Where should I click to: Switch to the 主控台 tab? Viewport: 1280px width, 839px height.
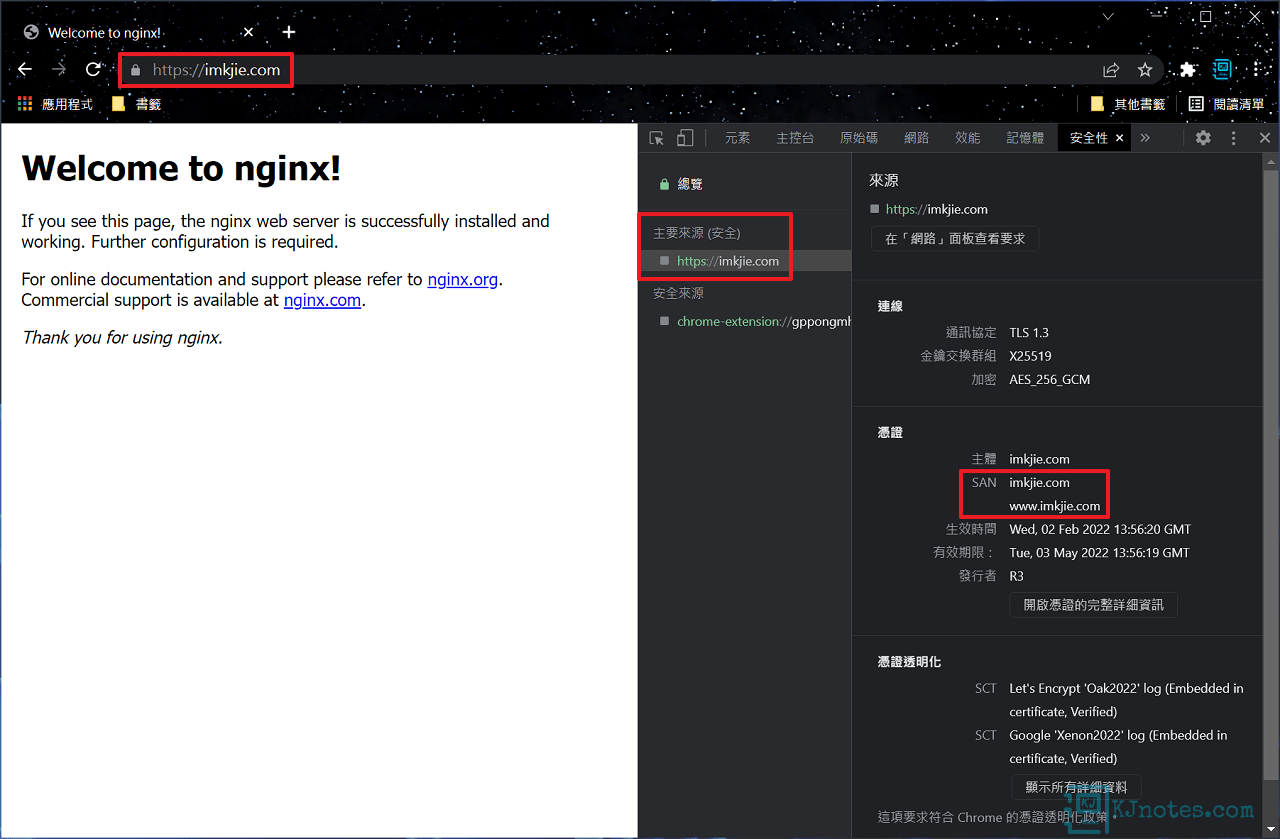coord(795,138)
